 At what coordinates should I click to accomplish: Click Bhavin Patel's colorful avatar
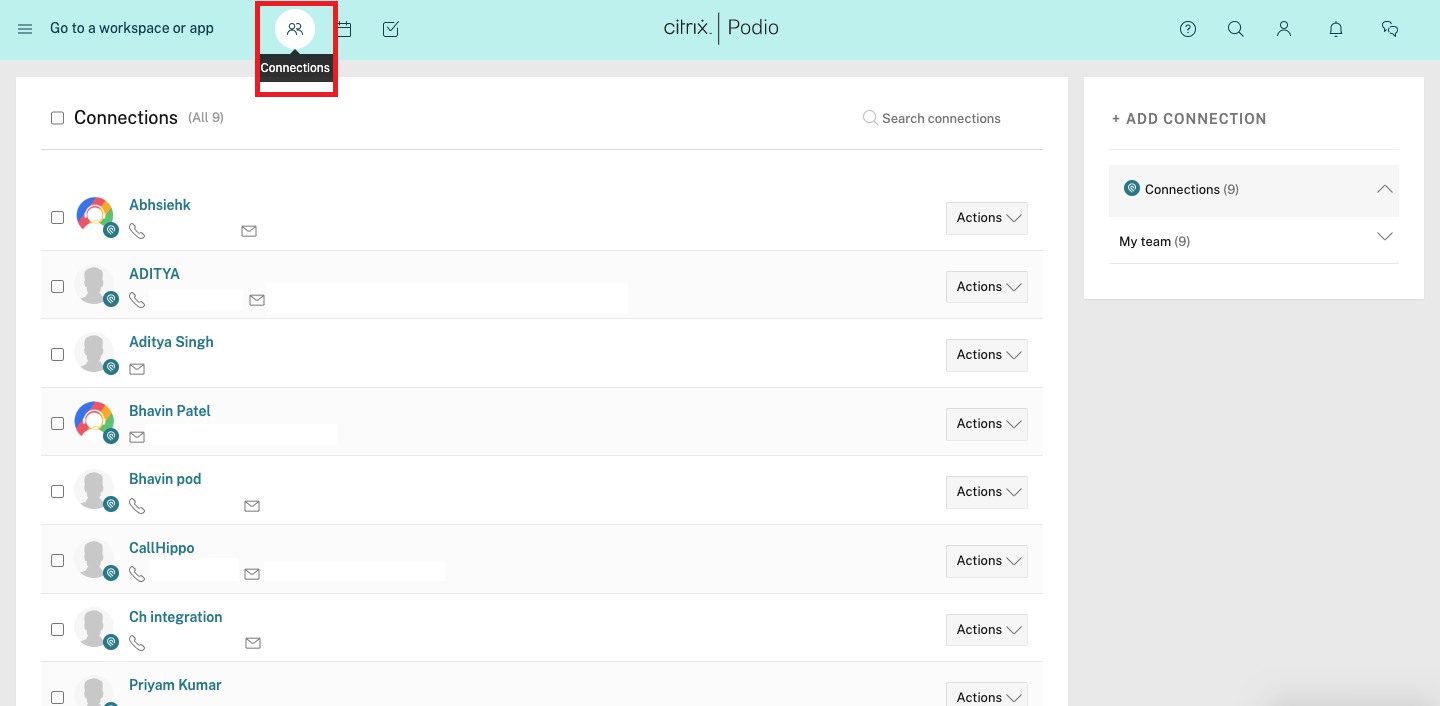click(x=95, y=421)
